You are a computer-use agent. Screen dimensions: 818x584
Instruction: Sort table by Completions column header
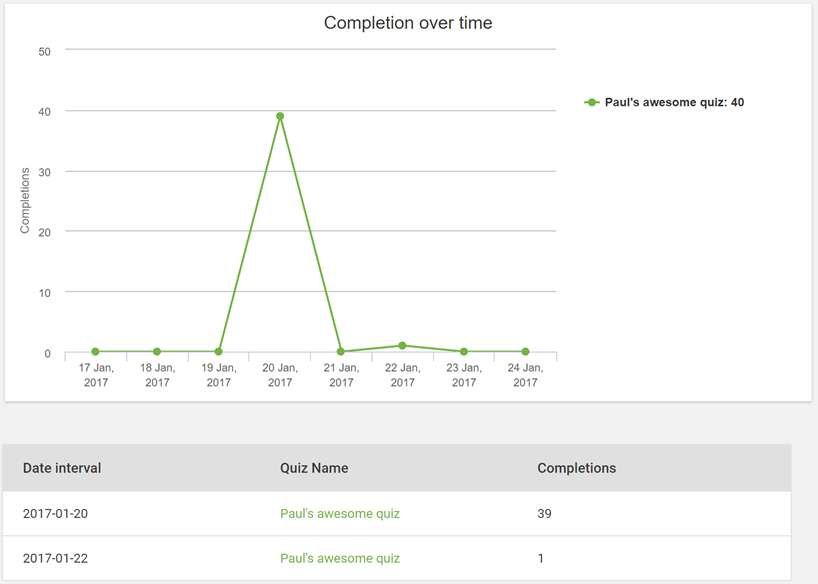[x=576, y=468]
